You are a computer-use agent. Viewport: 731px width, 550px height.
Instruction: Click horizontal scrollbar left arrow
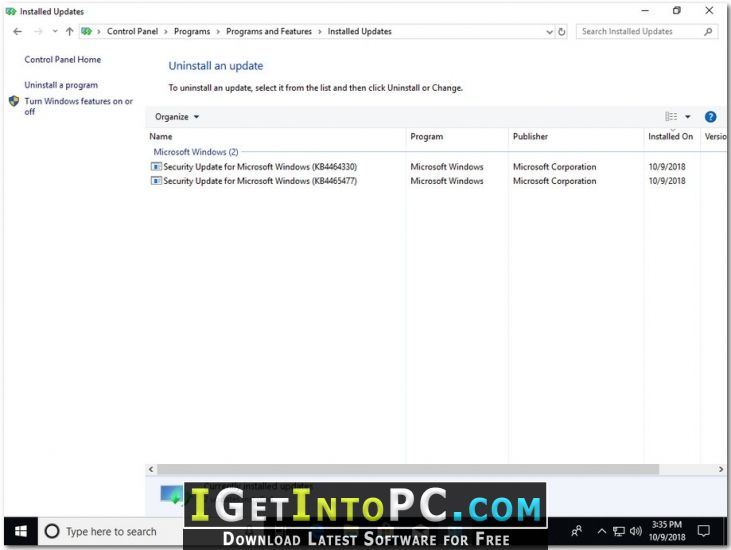(x=151, y=469)
